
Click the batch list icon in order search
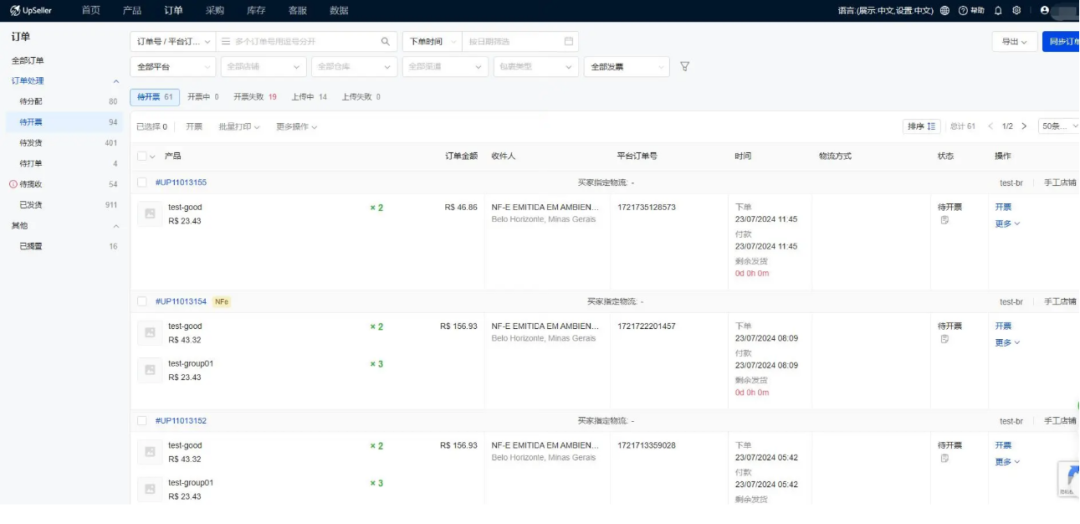point(226,41)
